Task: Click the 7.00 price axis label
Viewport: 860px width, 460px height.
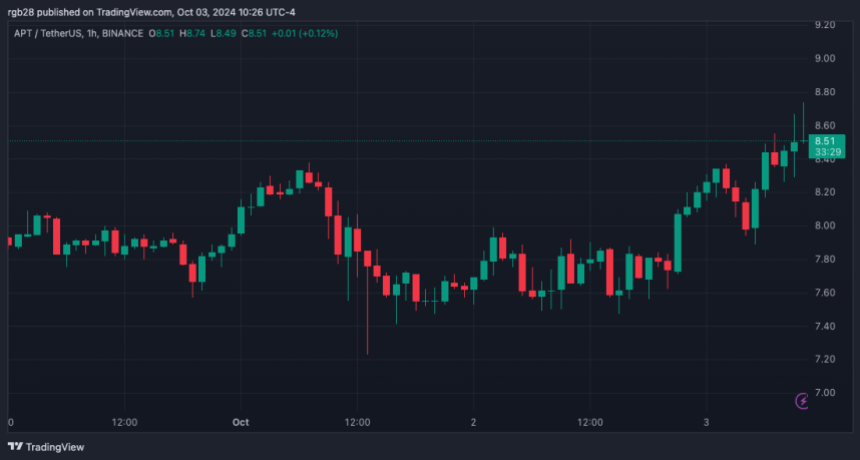Action: 824,392
